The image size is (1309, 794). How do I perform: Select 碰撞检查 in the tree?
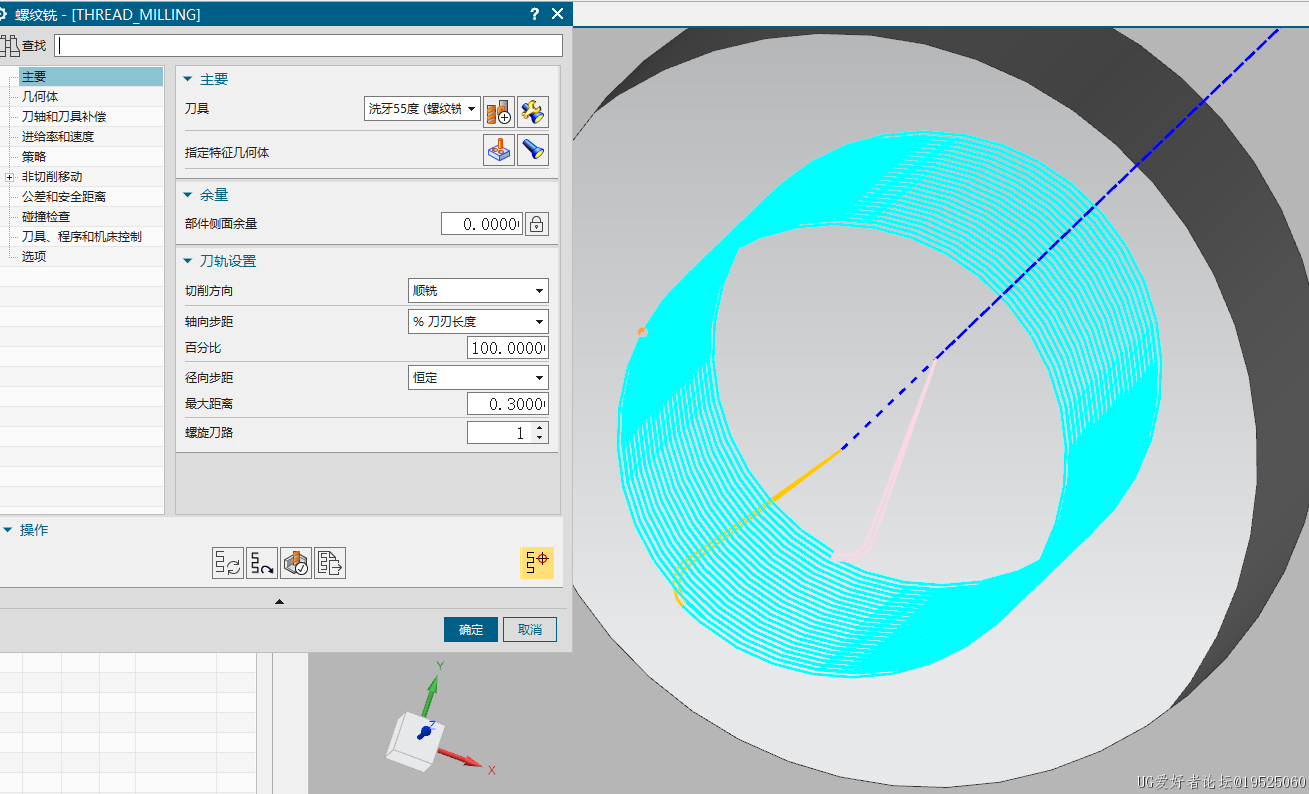46,217
